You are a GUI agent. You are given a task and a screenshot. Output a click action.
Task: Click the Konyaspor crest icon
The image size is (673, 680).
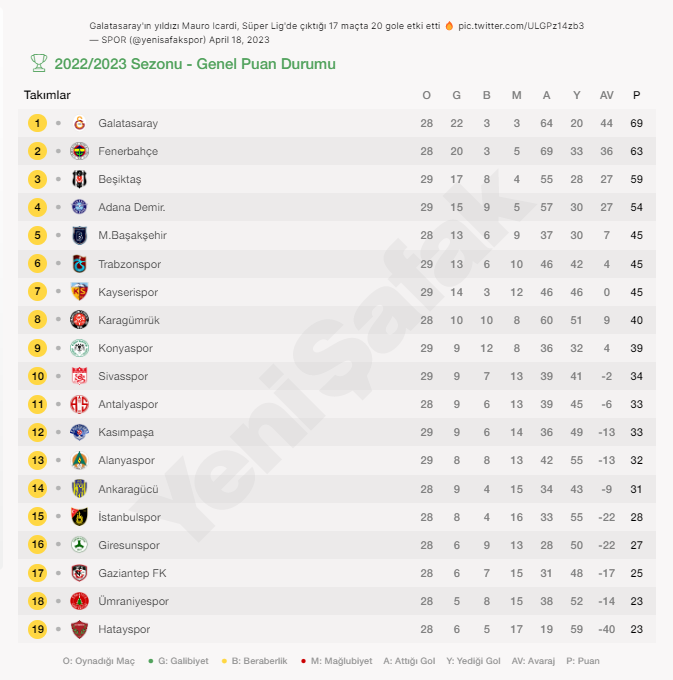tap(79, 348)
